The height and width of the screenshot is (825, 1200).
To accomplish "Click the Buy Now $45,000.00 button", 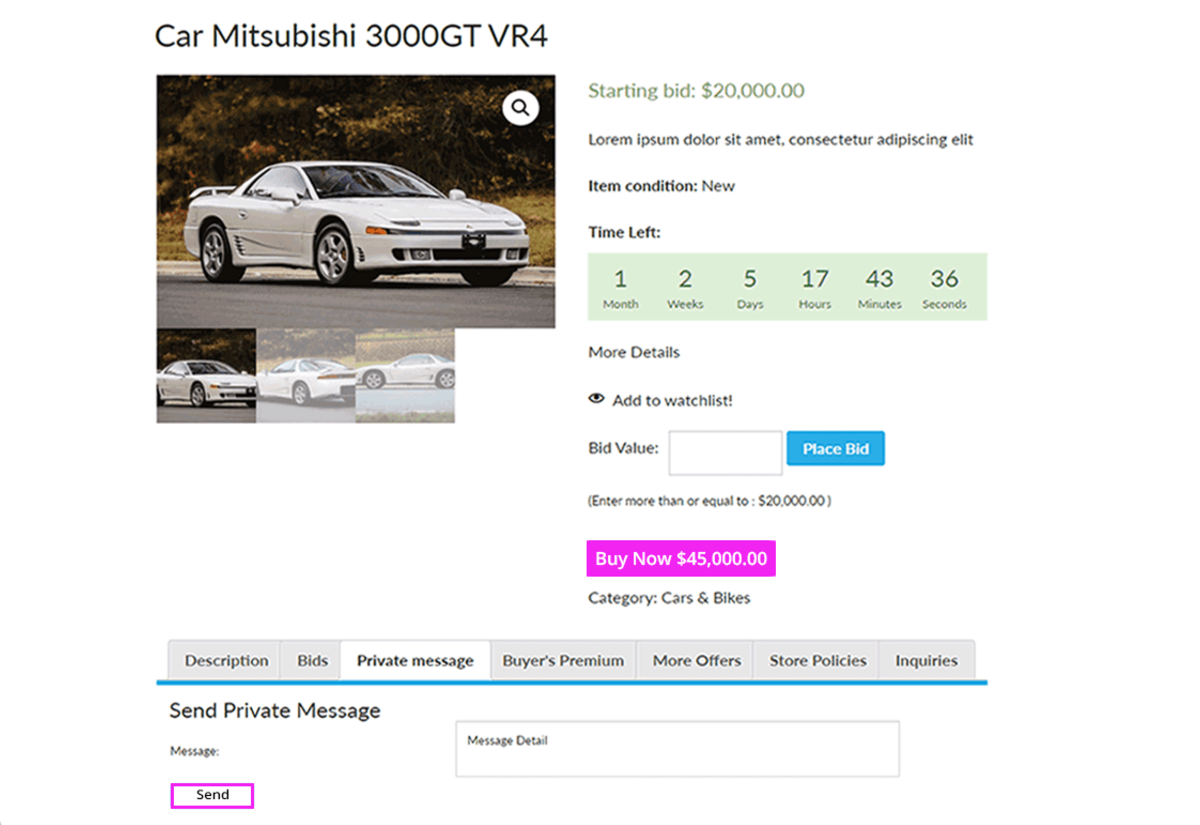I will click(681, 558).
